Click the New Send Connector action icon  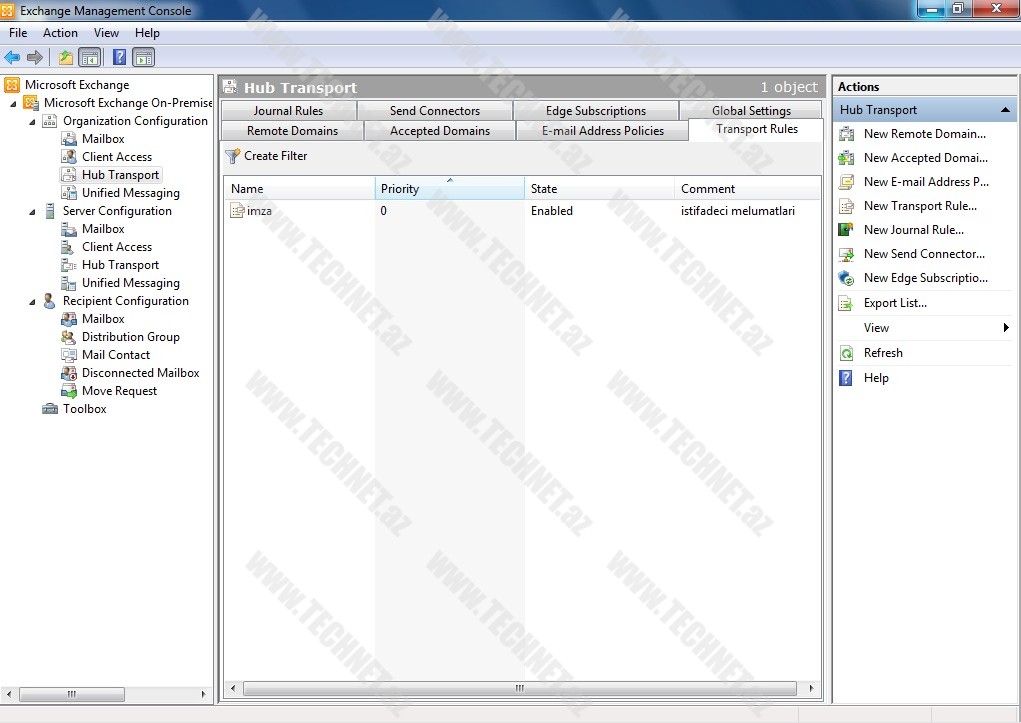(847, 254)
